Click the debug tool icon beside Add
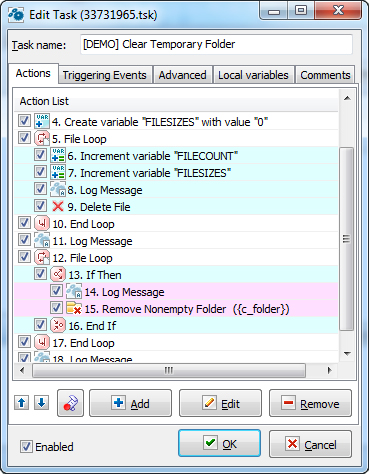Viewport: 369px width, 474px height. coord(70,403)
